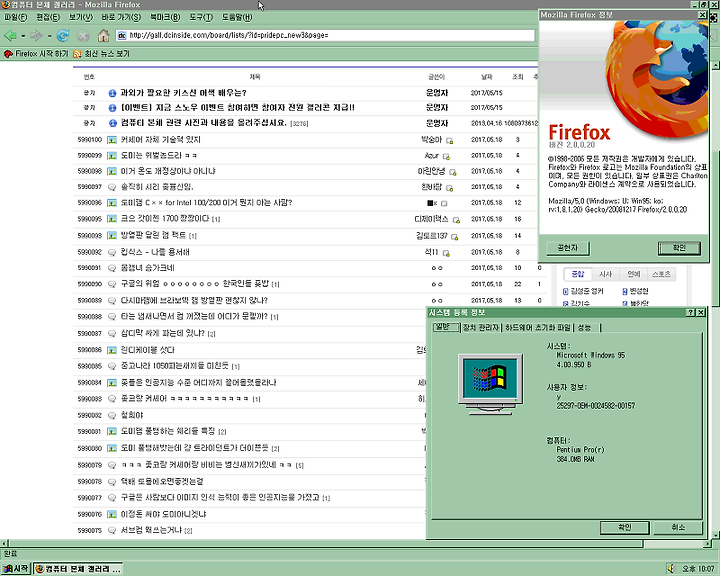Go to the home page via Home icon
720x576 pixels.
point(104,35)
